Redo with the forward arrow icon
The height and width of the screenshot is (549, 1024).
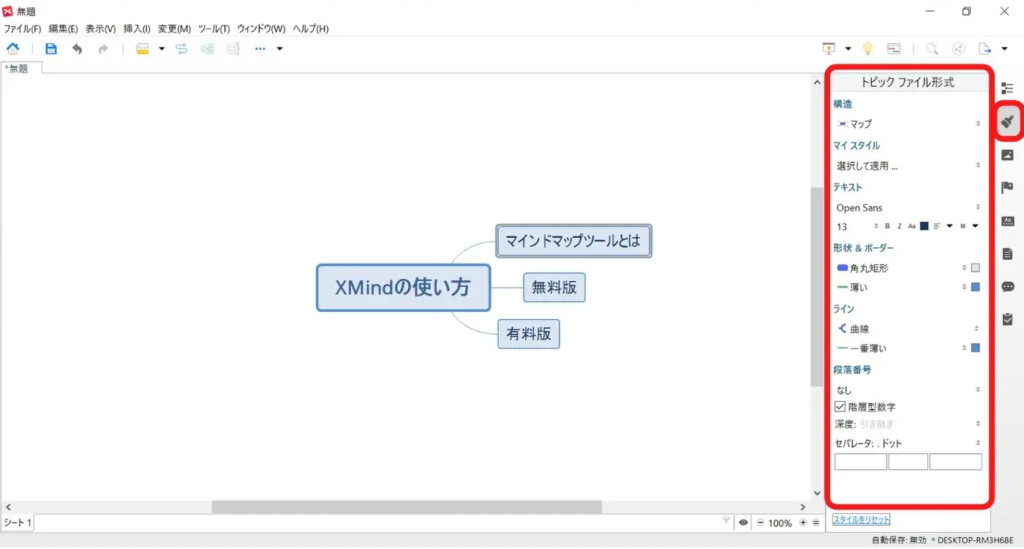[x=103, y=49]
